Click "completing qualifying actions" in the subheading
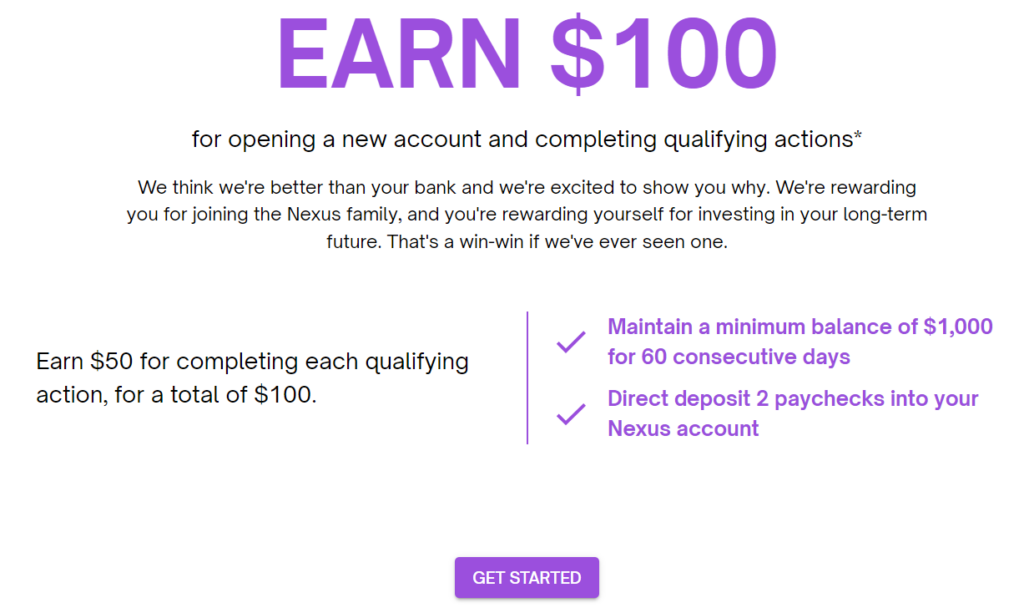 point(692,139)
